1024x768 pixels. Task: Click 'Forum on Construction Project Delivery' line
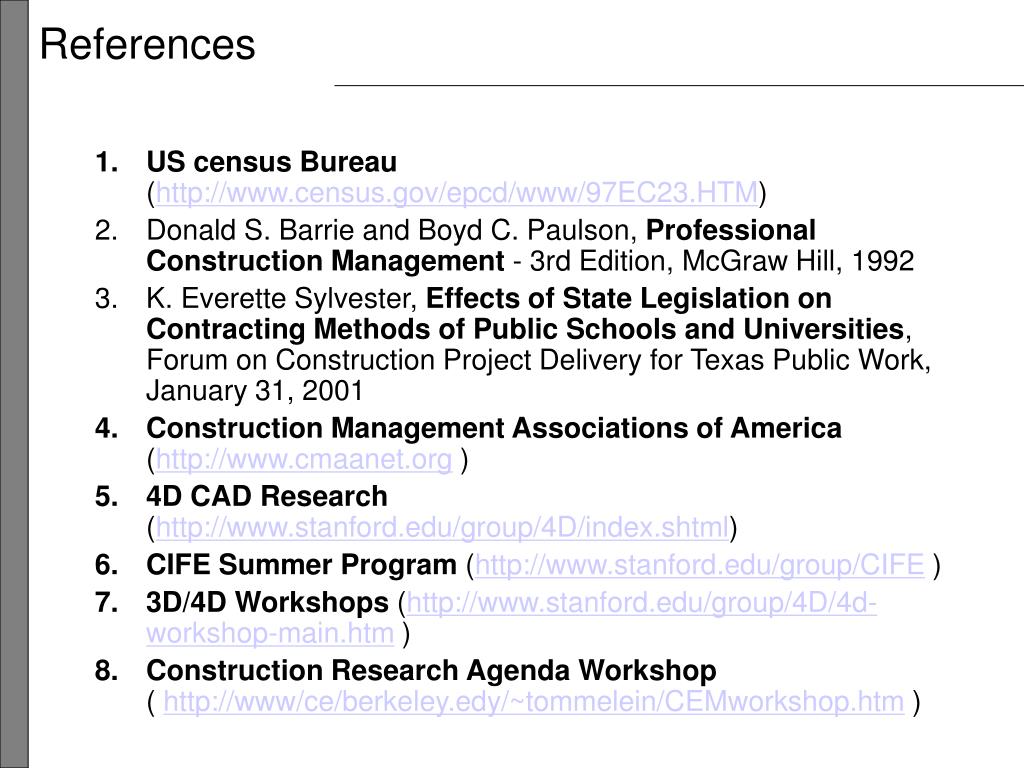coord(539,360)
